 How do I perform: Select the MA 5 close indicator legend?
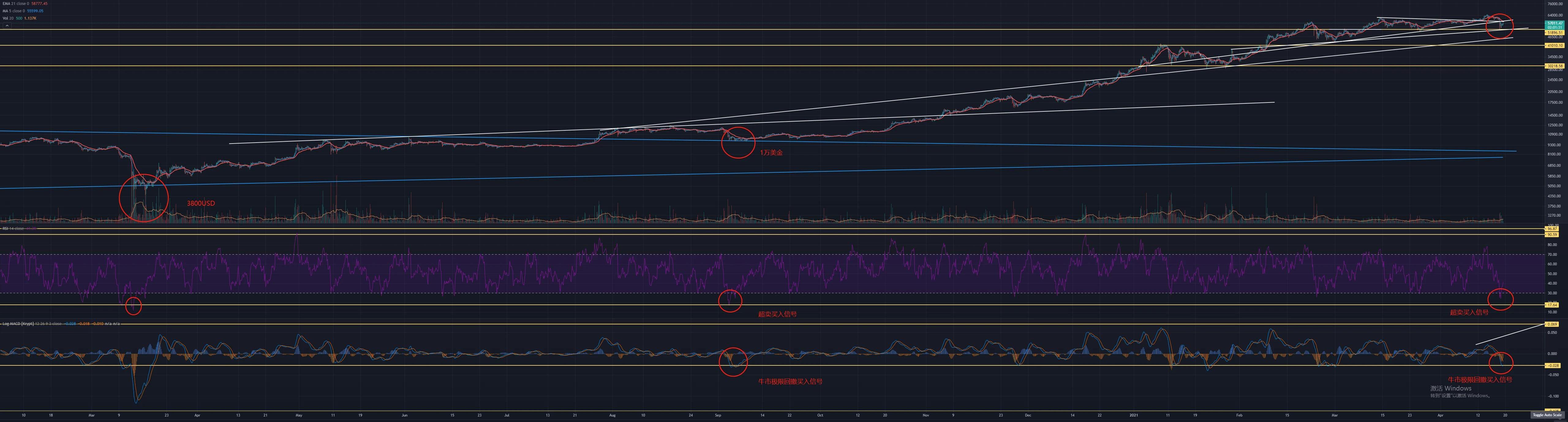(24, 11)
